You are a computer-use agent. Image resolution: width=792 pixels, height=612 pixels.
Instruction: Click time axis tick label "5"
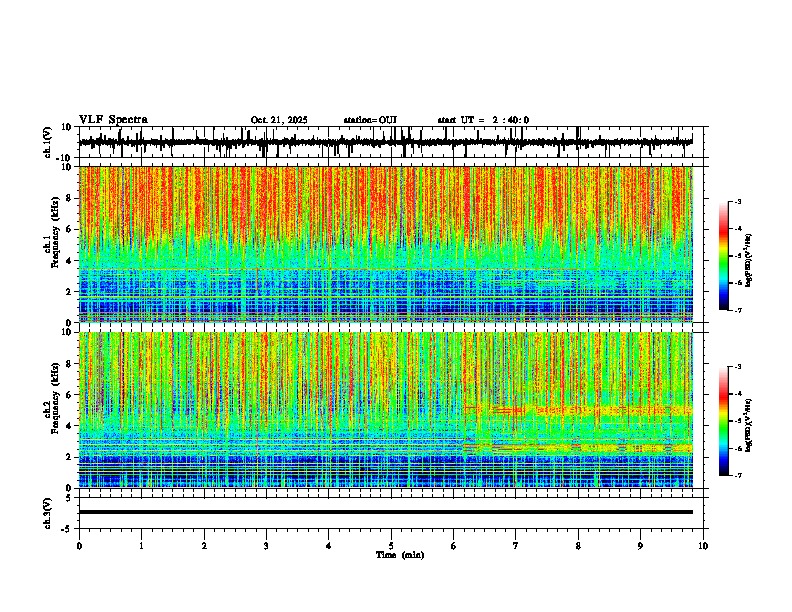[x=391, y=546]
